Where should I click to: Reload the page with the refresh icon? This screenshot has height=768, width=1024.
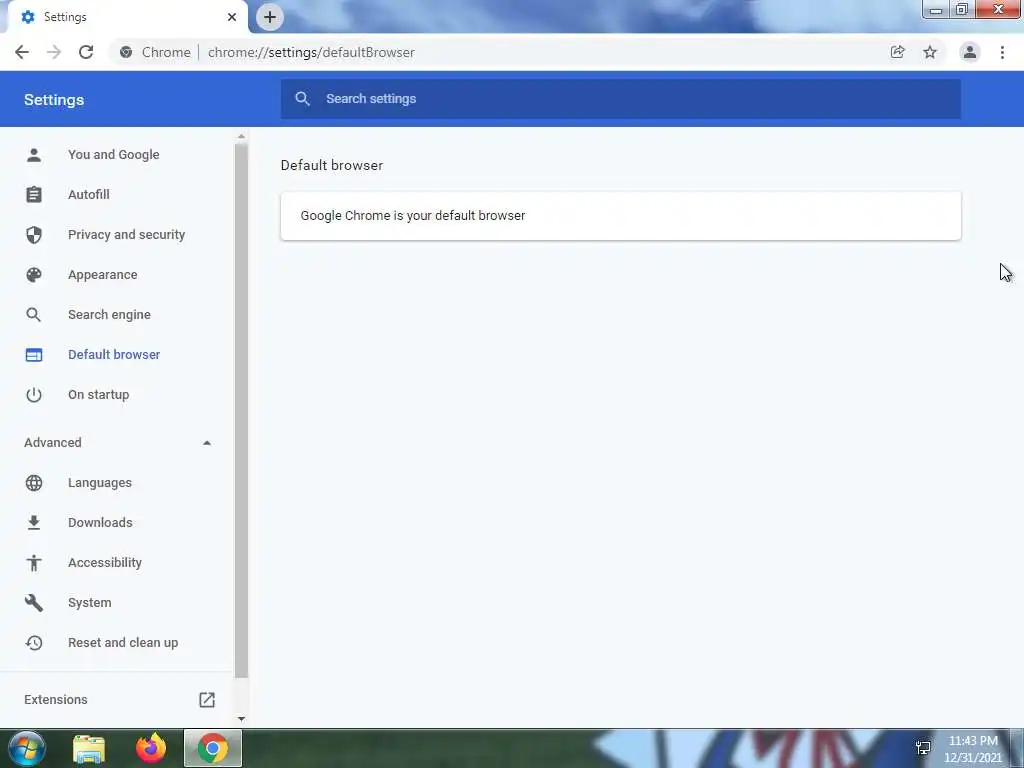86,52
